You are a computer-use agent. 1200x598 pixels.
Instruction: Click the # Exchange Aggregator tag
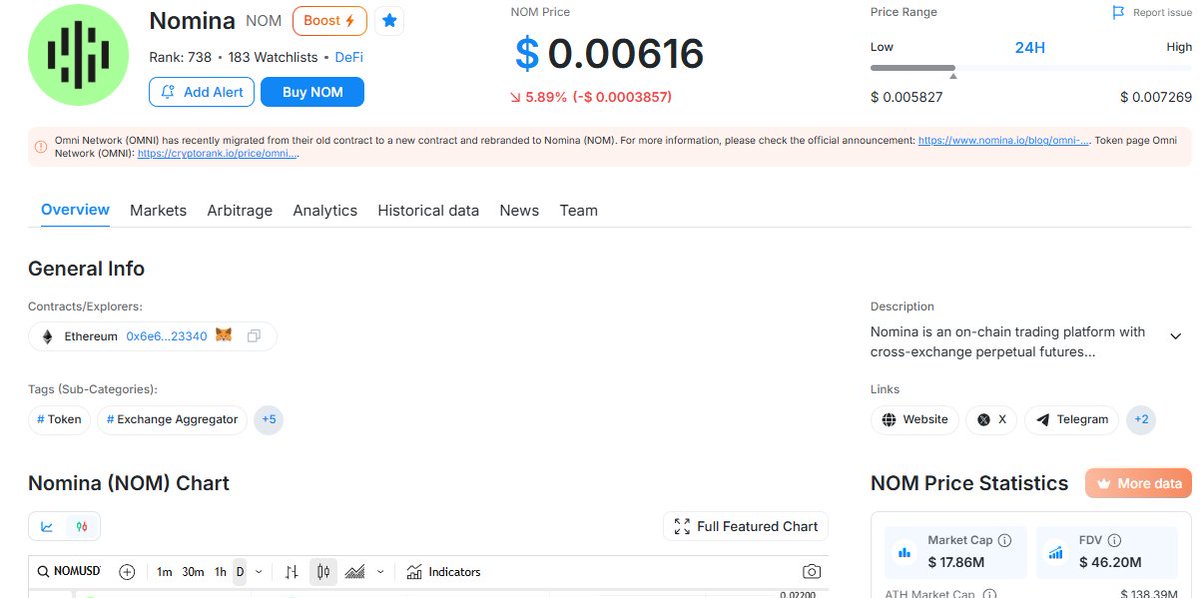(x=172, y=420)
